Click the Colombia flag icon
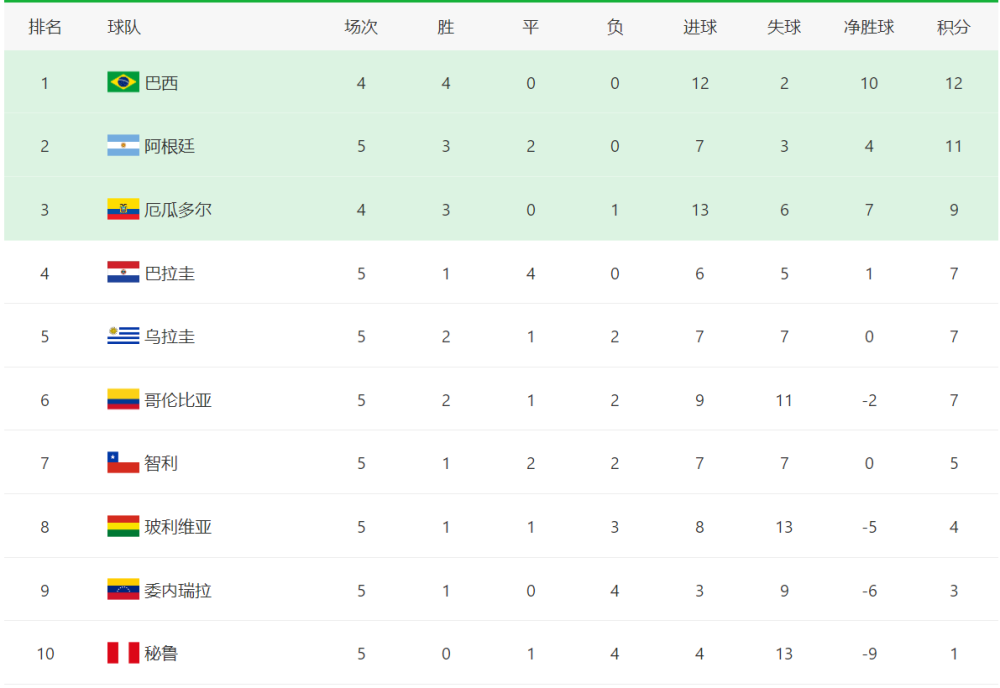Screen dimensions: 1000x688 point(123,399)
